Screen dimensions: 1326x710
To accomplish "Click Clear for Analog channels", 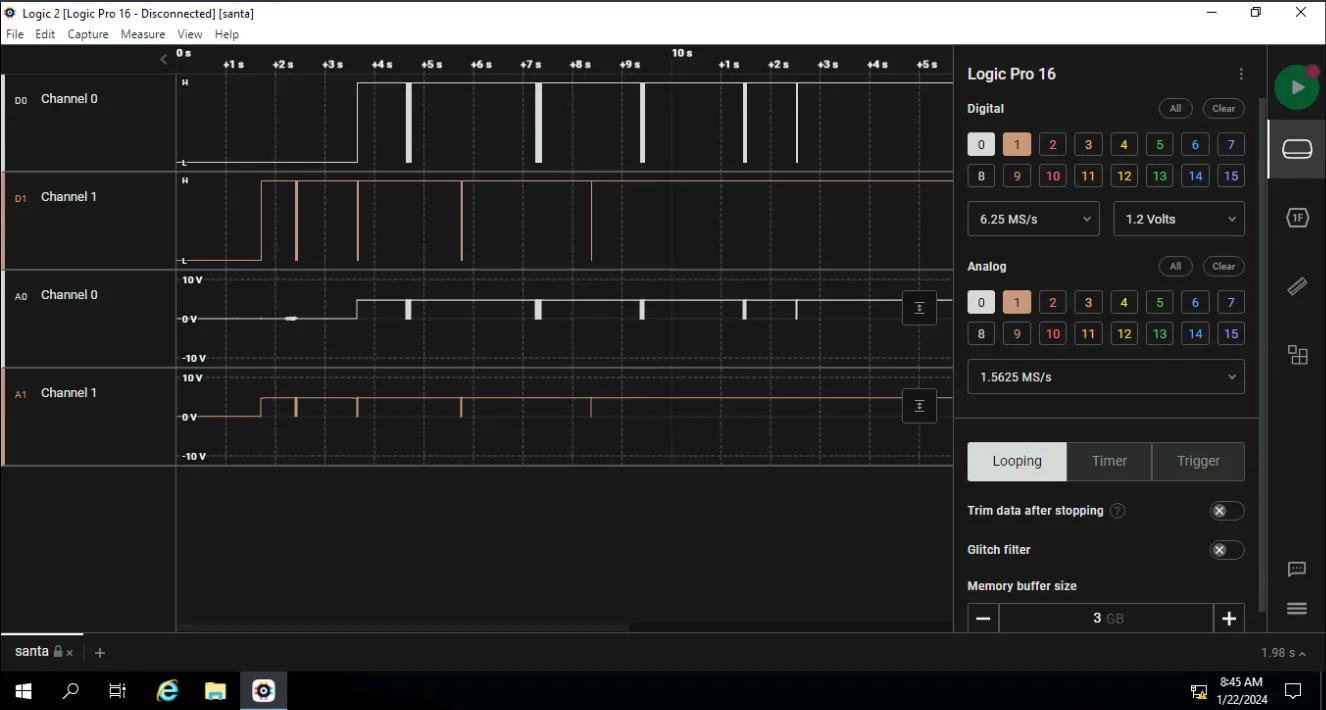I will (x=1224, y=266).
